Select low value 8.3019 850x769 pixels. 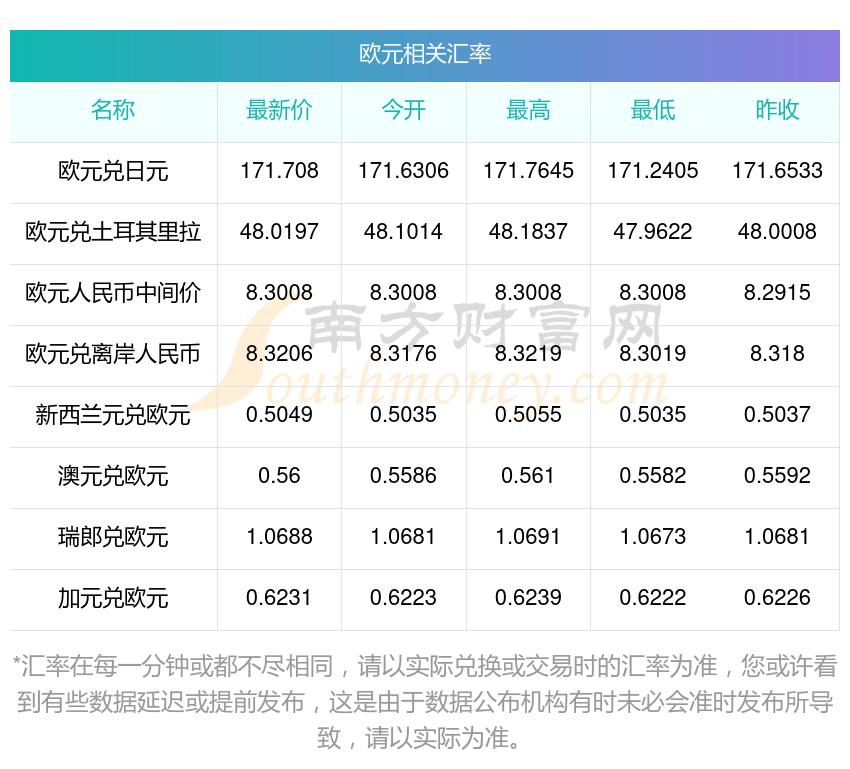653,354
